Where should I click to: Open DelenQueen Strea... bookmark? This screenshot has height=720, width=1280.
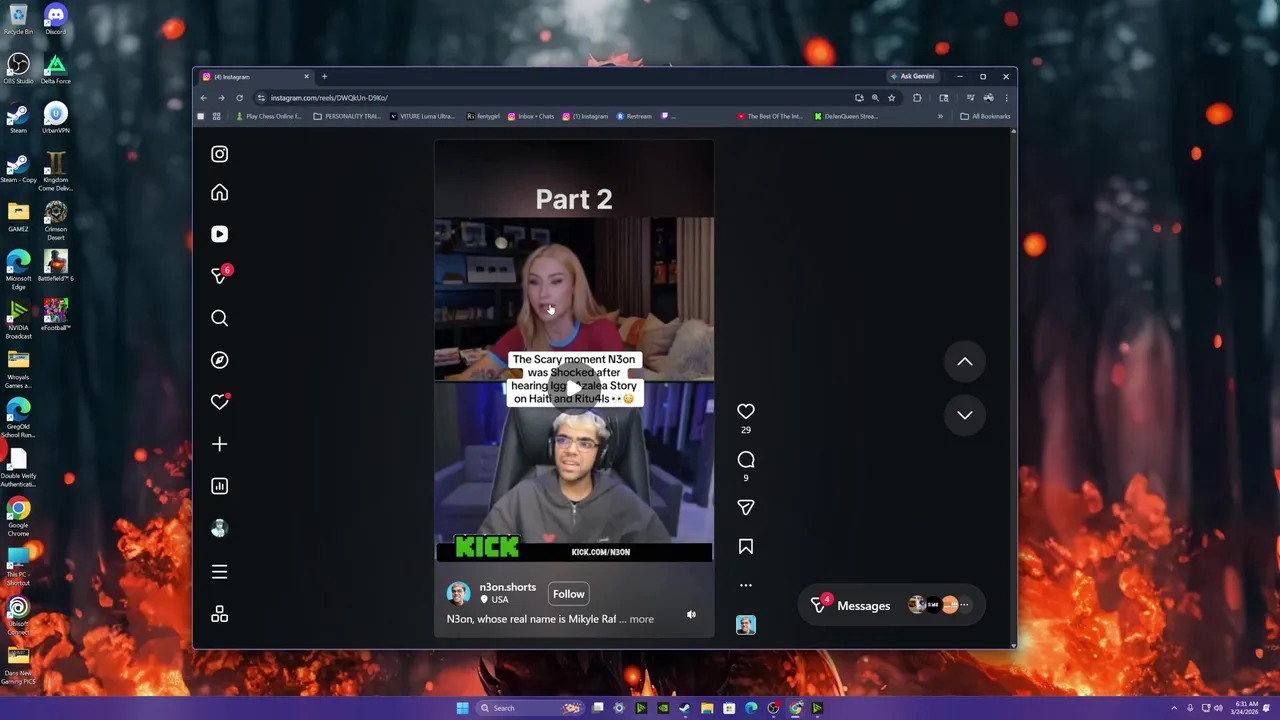[x=845, y=116]
